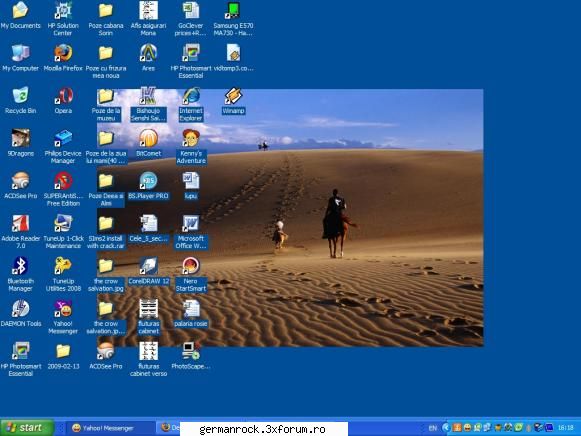Select 9Dragons game icon
Viewport: 581px width, 436px height.
point(20,138)
